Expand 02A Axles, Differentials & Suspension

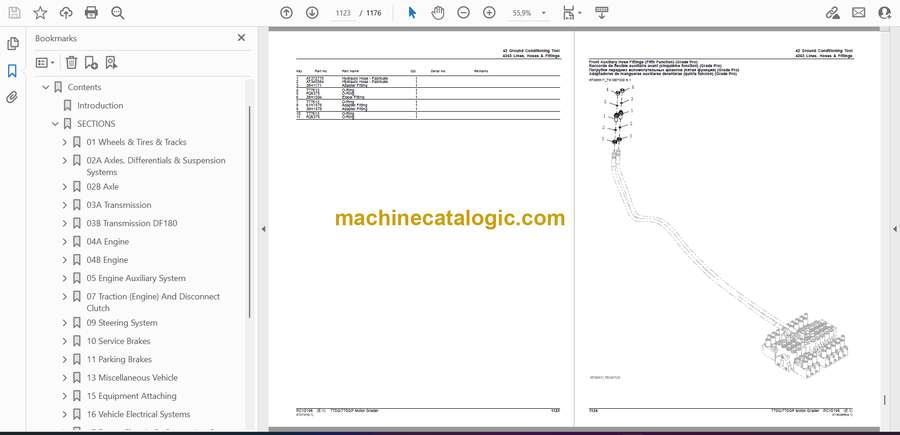64,161
